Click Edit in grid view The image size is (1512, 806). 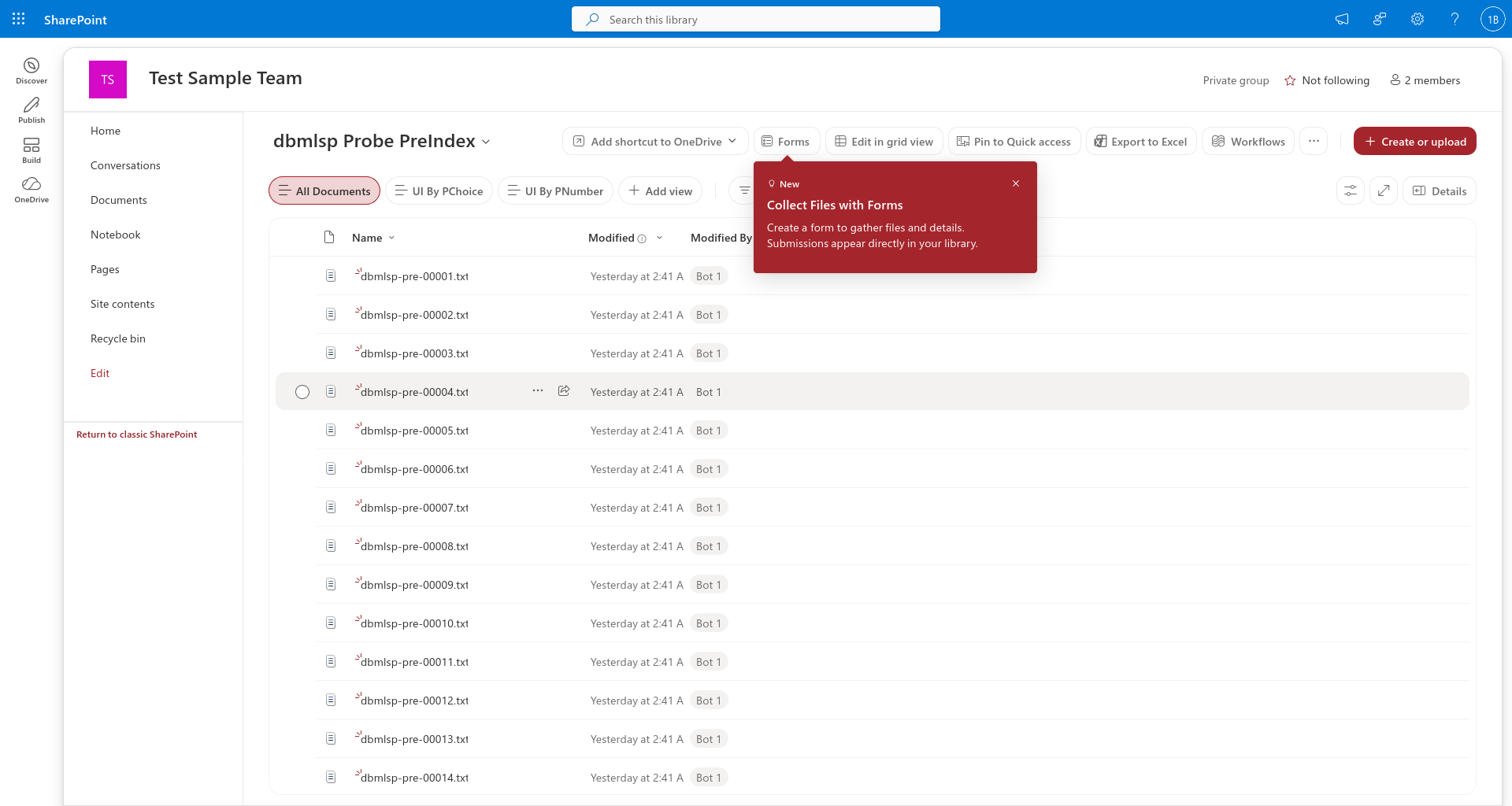(884, 141)
